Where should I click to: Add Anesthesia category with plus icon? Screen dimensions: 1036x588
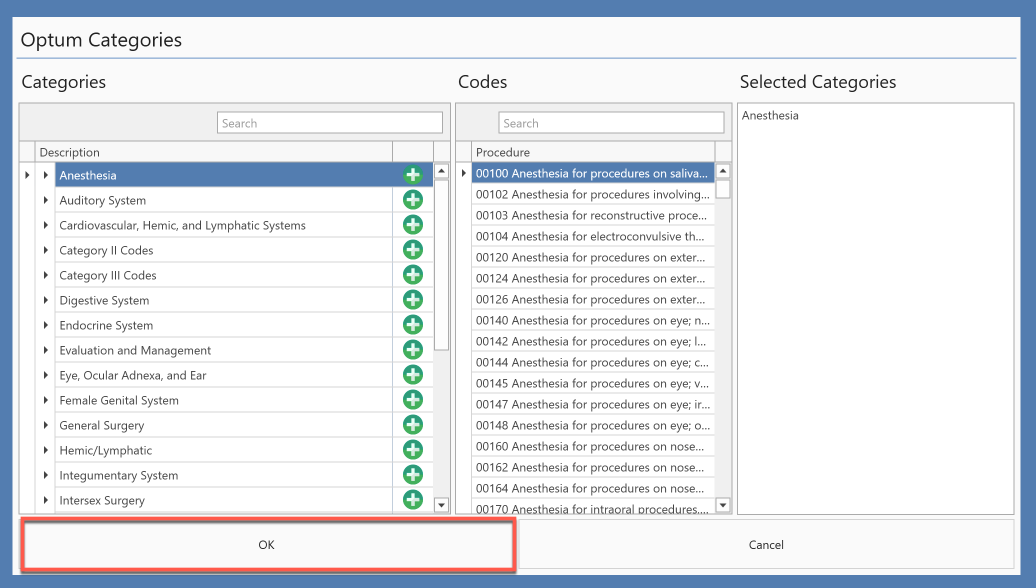click(x=413, y=175)
